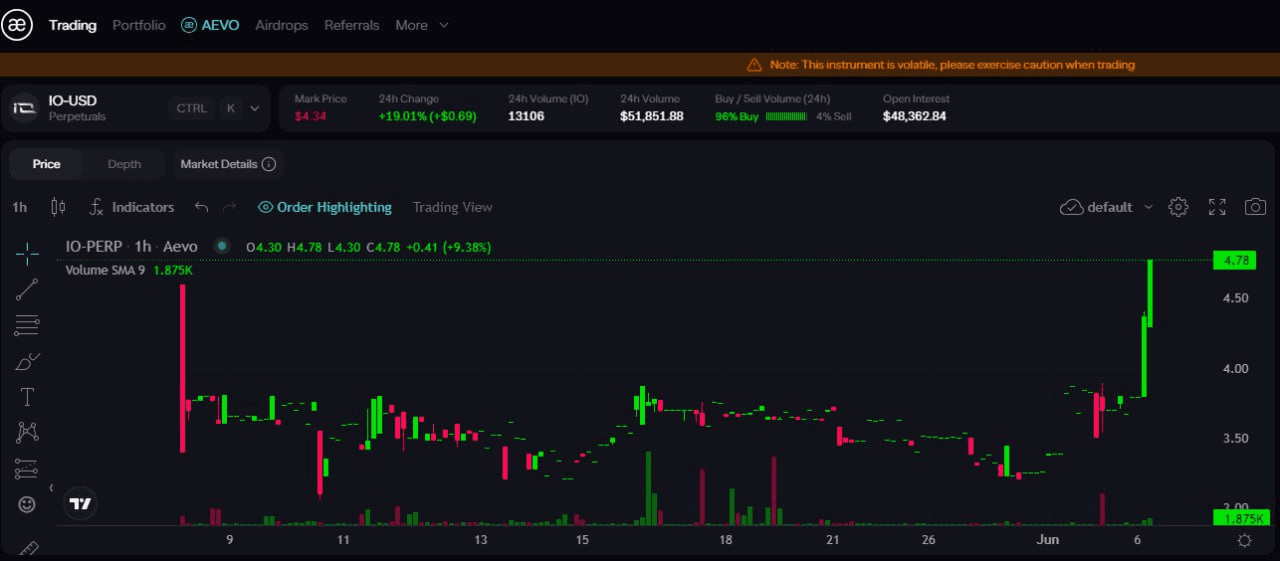The height and width of the screenshot is (561, 1280).
Task: Open time axis settings gear
Action: [x=1244, y=540]
